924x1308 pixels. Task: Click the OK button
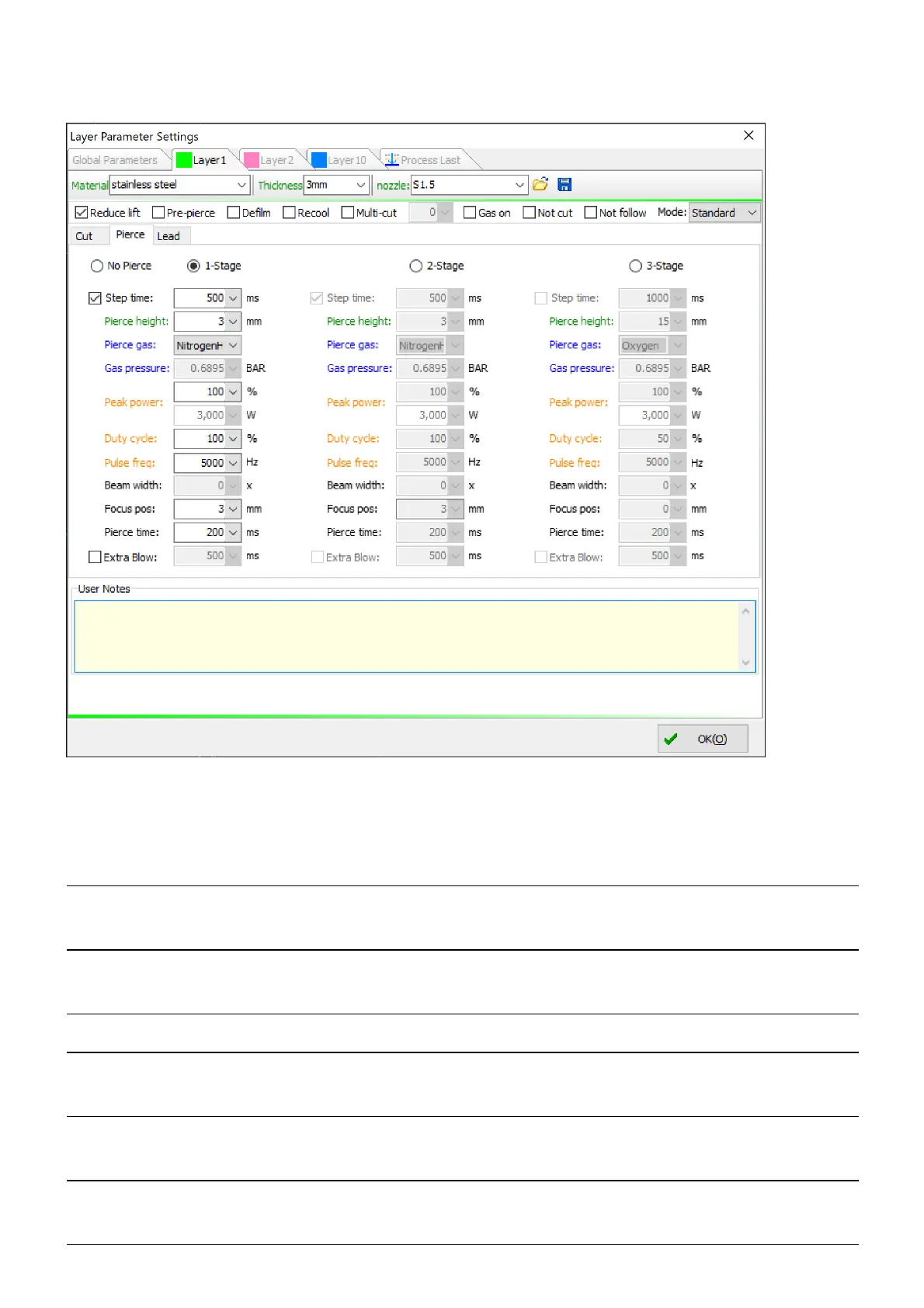[x=703, y=739]
